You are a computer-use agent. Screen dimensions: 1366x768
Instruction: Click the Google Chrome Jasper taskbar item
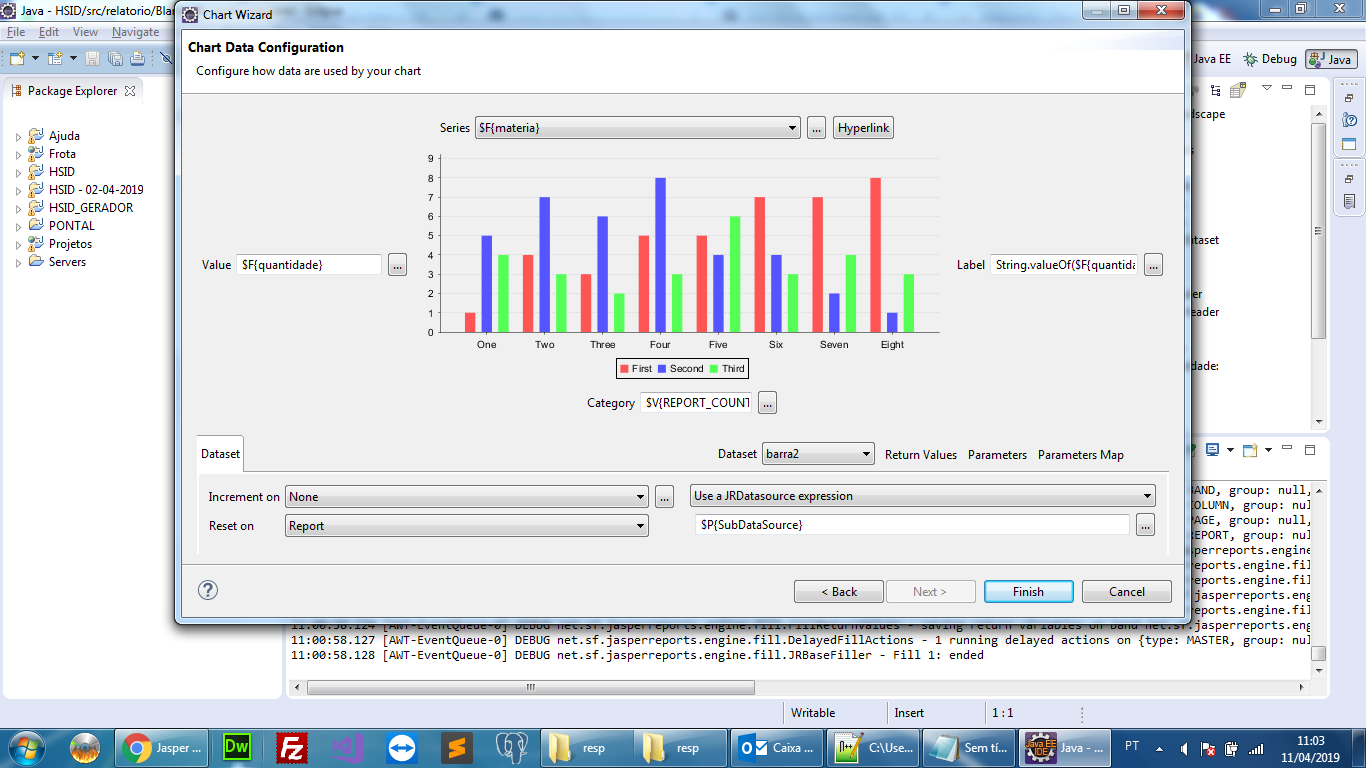tap(163, 747)
